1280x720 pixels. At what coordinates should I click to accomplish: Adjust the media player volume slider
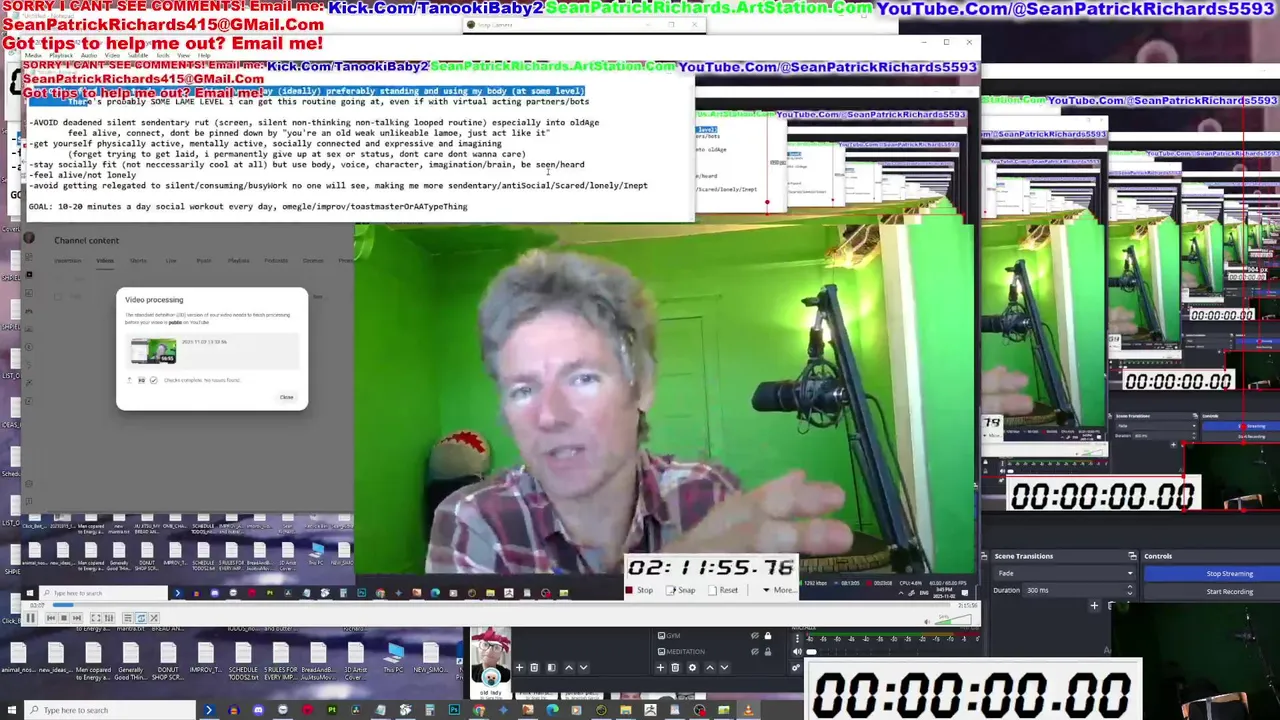(x=954, y=620)
